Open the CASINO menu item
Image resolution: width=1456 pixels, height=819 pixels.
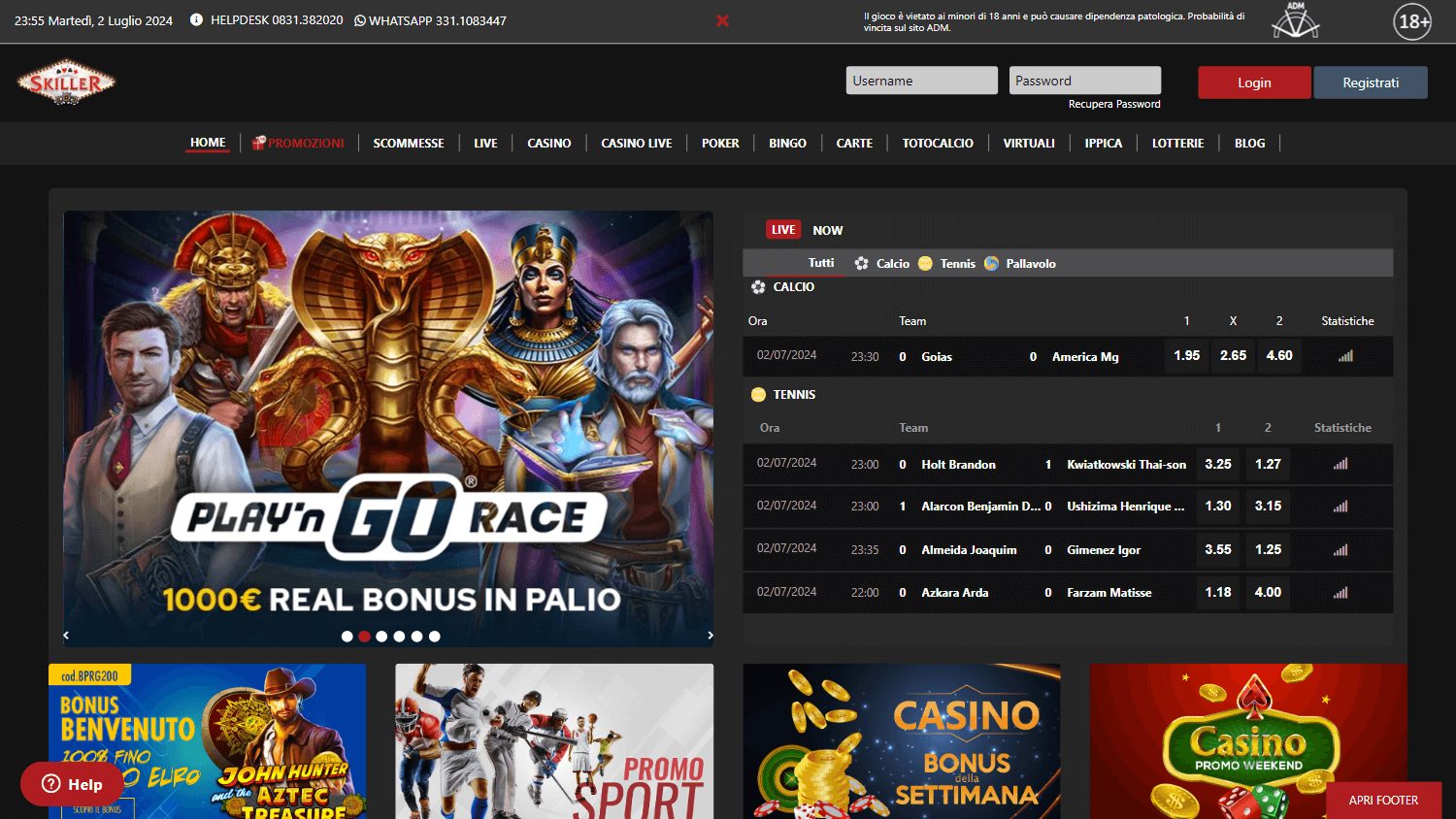(549, 143)
